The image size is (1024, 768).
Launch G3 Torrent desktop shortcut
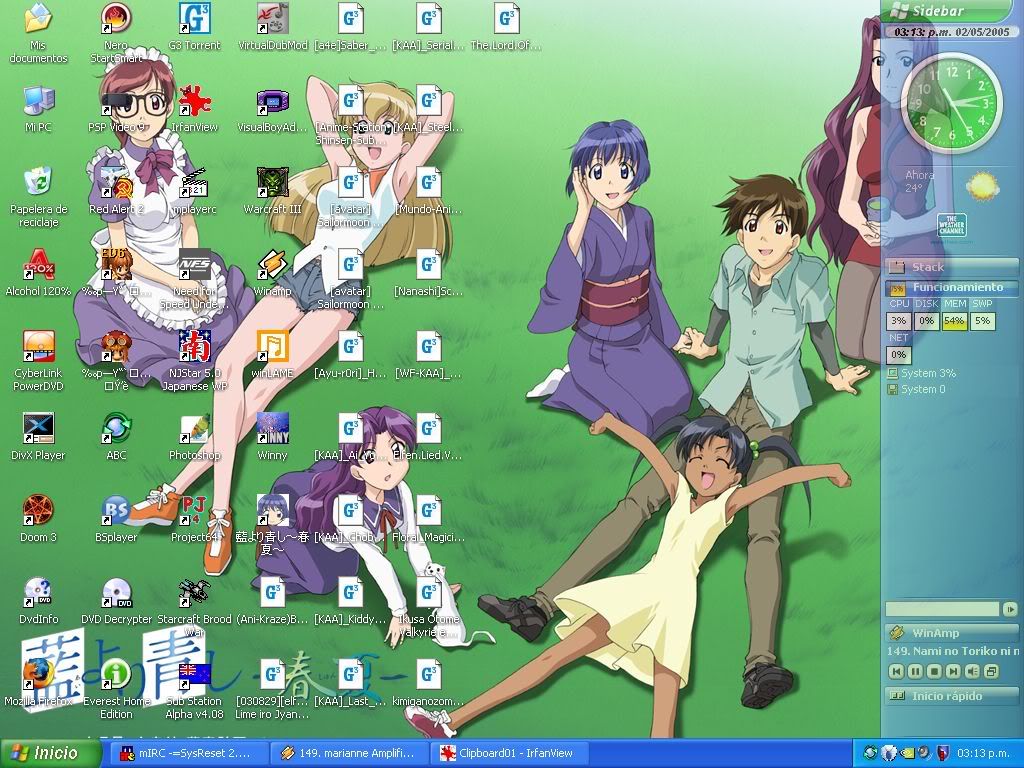coord(194,20)
